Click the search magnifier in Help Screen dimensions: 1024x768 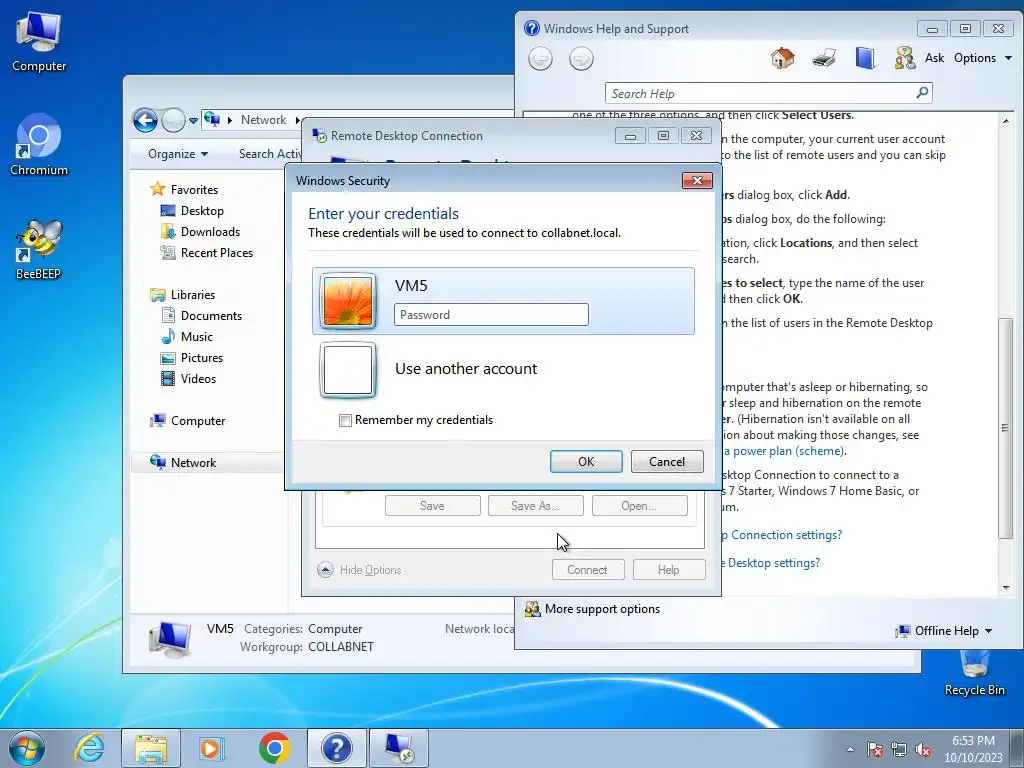tap(922, 93)
